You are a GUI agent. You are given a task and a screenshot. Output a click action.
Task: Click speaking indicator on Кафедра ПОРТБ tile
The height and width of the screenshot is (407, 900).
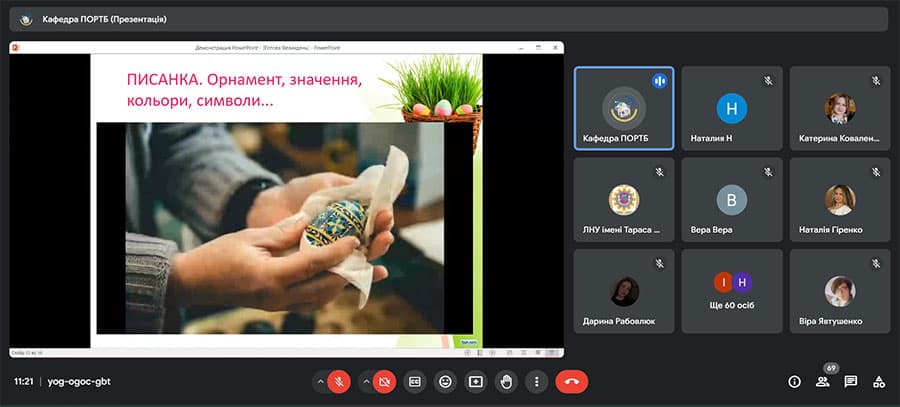point(660,81)
